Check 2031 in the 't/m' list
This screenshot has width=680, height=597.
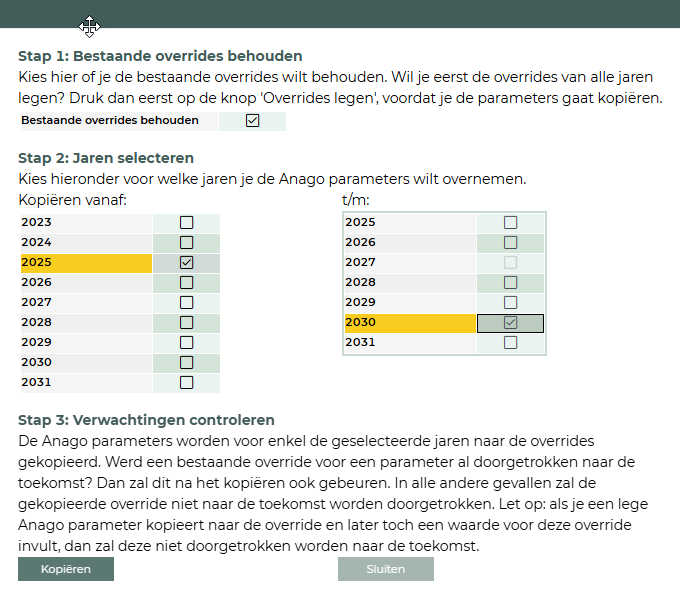click(x=511, y=342)
